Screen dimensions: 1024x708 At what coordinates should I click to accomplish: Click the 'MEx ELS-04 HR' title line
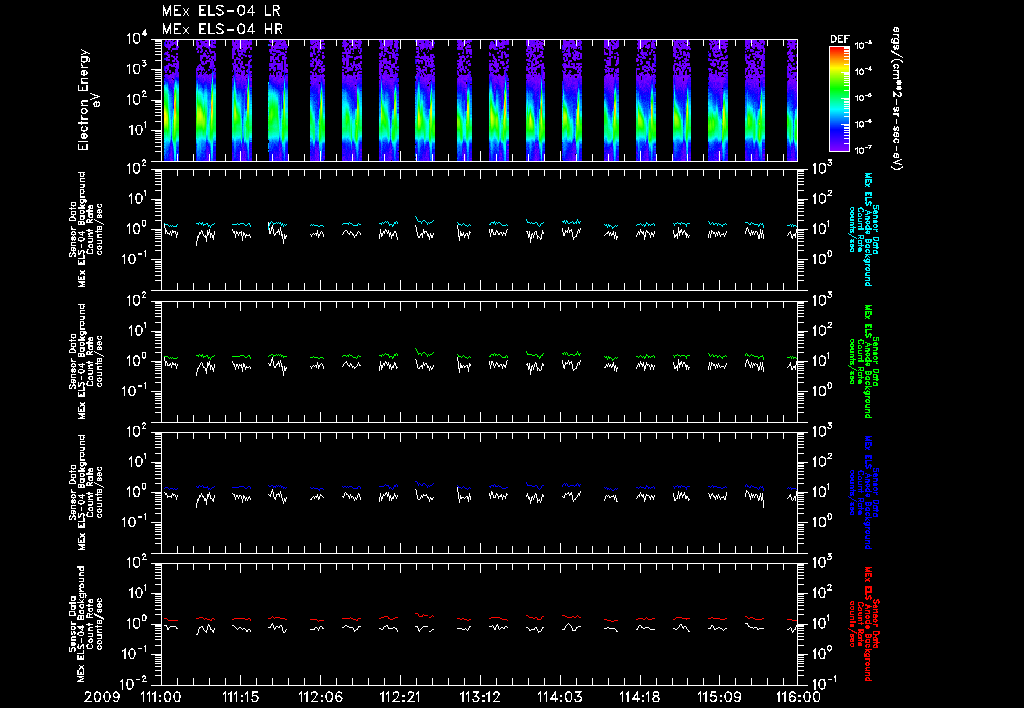pyautogui.click(x=222, y=29)
